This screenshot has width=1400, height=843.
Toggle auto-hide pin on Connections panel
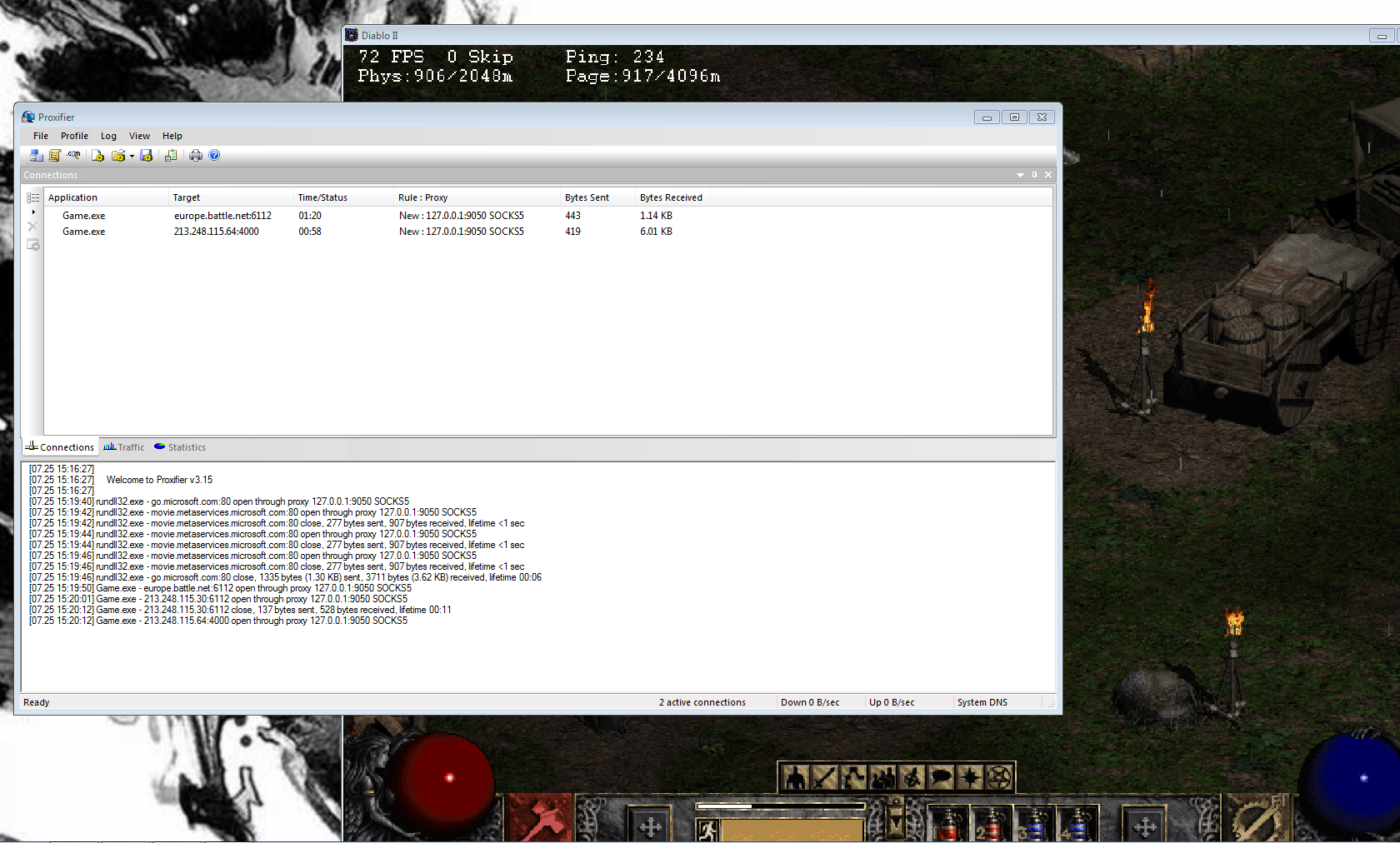(1034, 175)
